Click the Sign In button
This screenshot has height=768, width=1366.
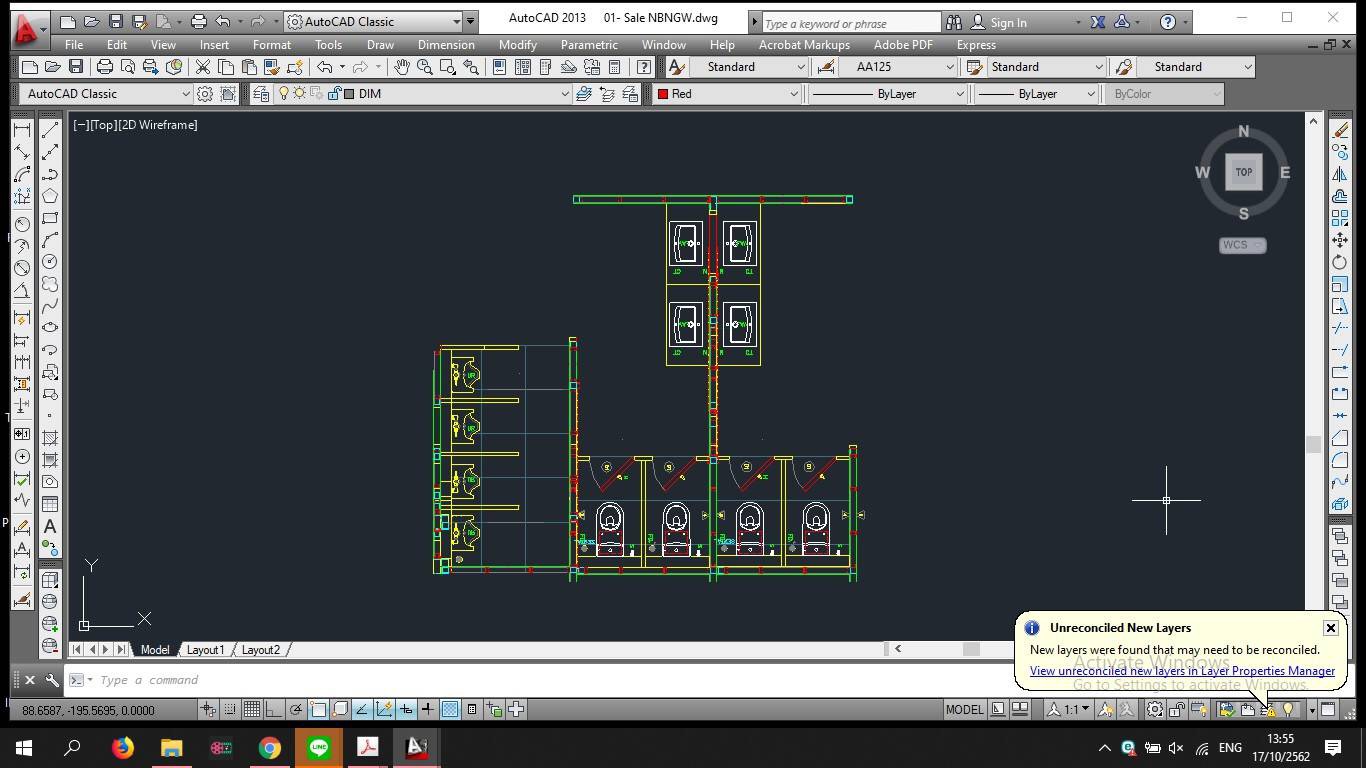(1008, 22)
